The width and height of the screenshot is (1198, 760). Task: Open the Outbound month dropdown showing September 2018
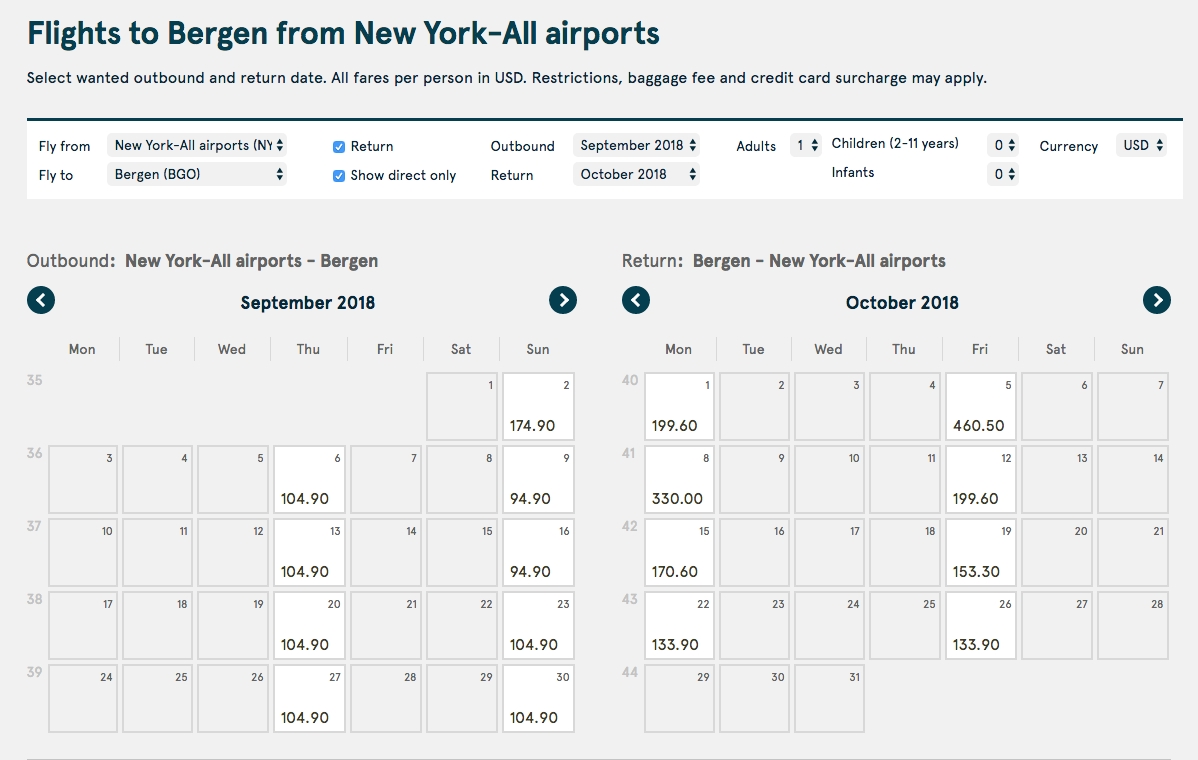pos(636,145)
